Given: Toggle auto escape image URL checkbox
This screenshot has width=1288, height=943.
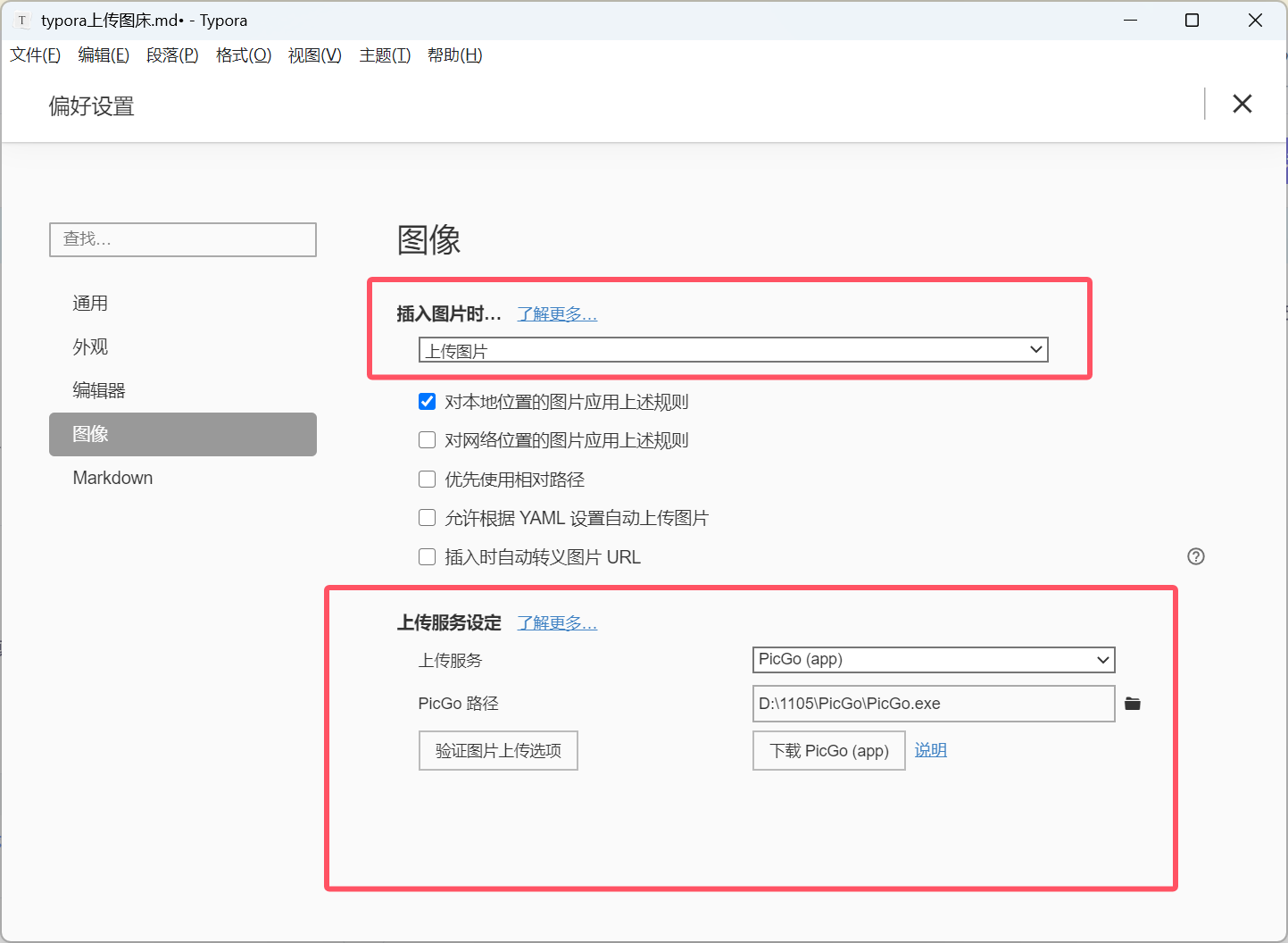Looking at the screenshot, I should [x=428, y=557].
